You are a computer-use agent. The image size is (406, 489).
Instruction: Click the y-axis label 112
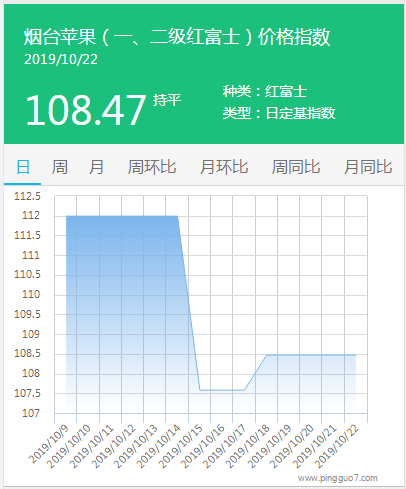click(x=31, y=215)
